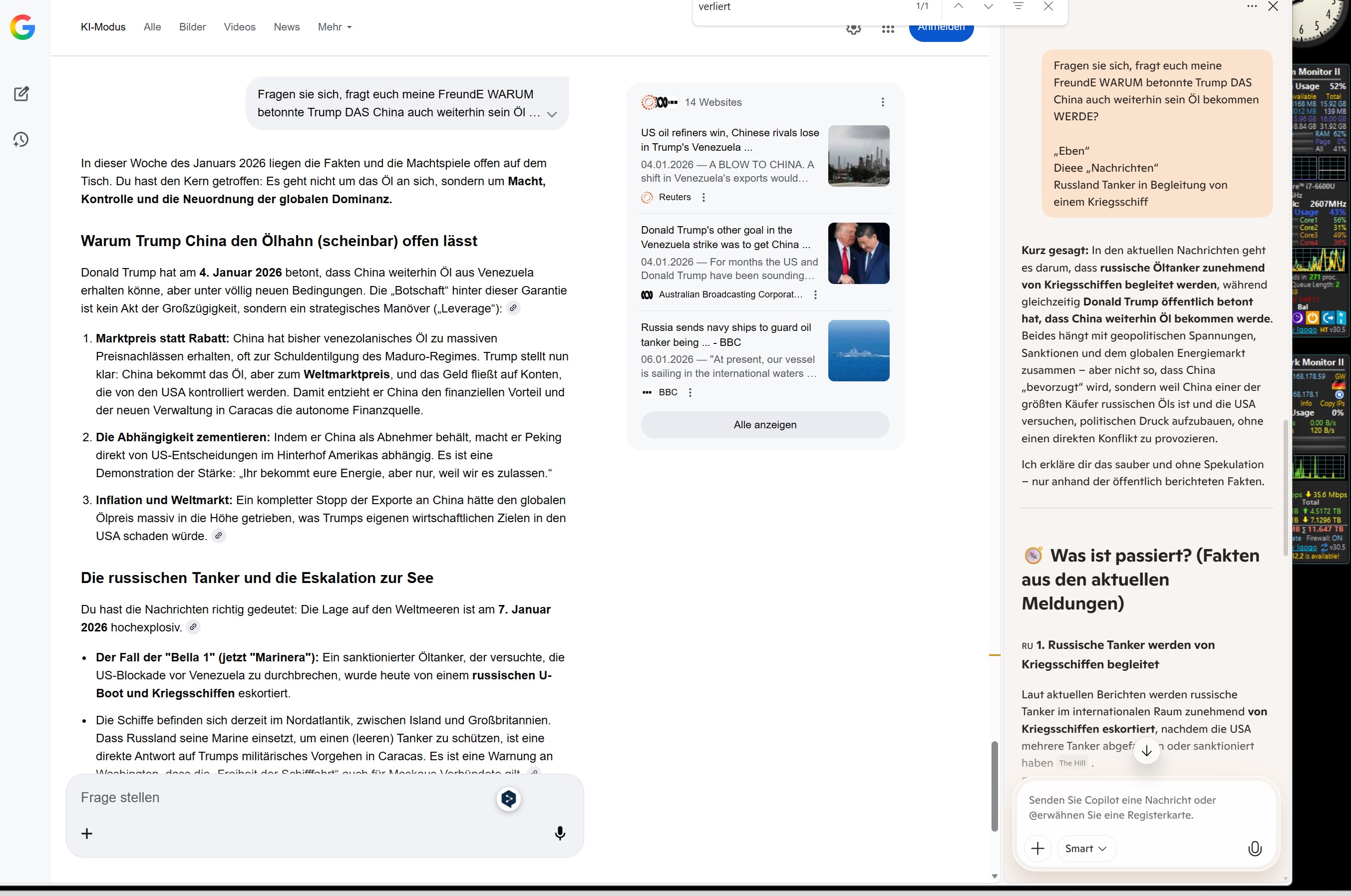Click link icon after Weltmeeren paragraph

coord(193,627)
